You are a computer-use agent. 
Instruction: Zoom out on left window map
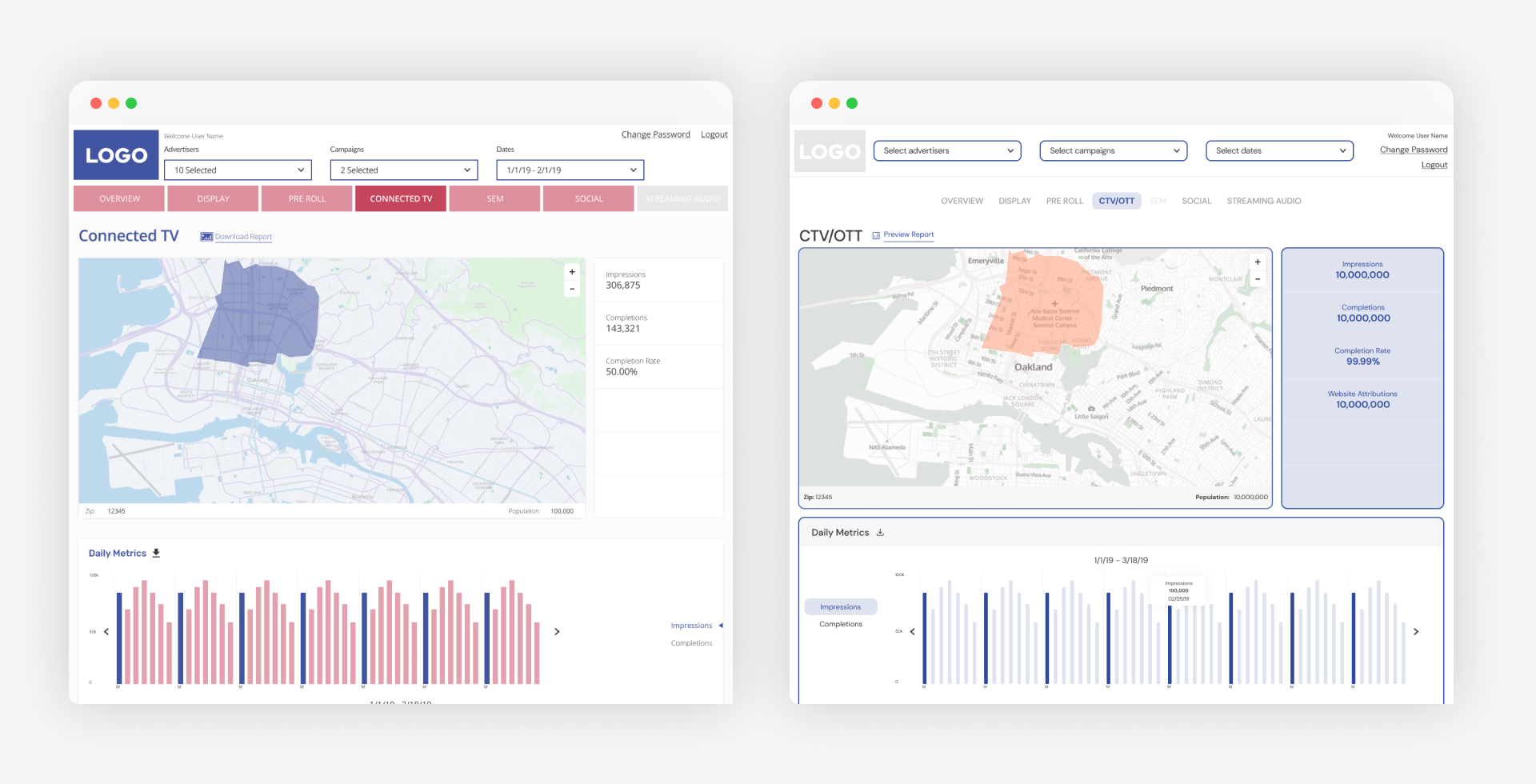click(572, 289)
